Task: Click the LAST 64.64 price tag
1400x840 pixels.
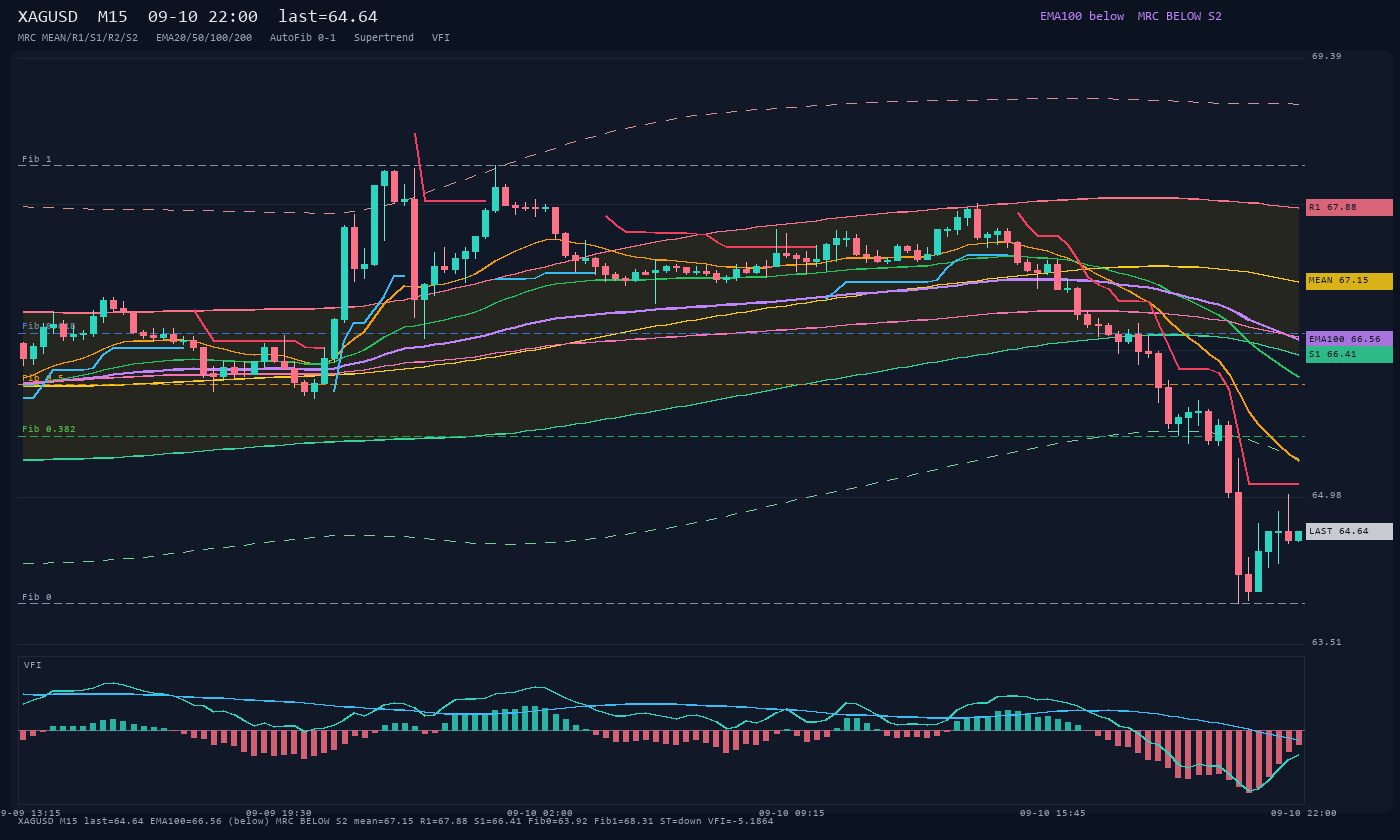Action: [x=1349, y=531]
